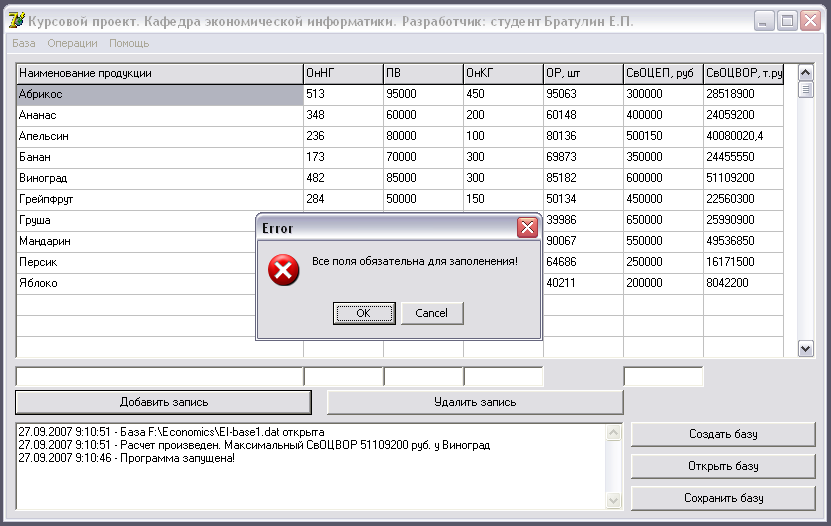Focus the ОнКГ input field below table
The image size is (831, 526).
pos(503,376)
